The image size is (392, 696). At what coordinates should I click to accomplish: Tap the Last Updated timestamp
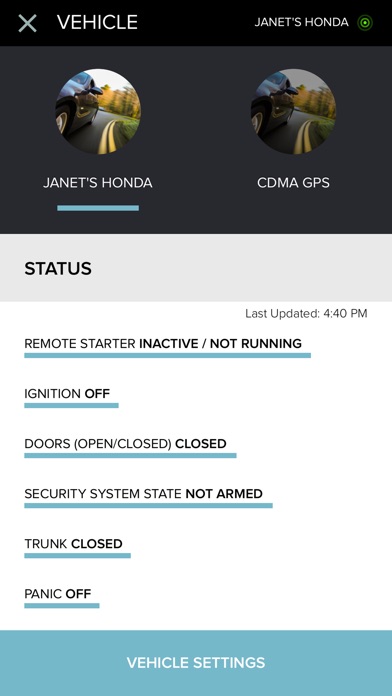(x=306, y=314)
